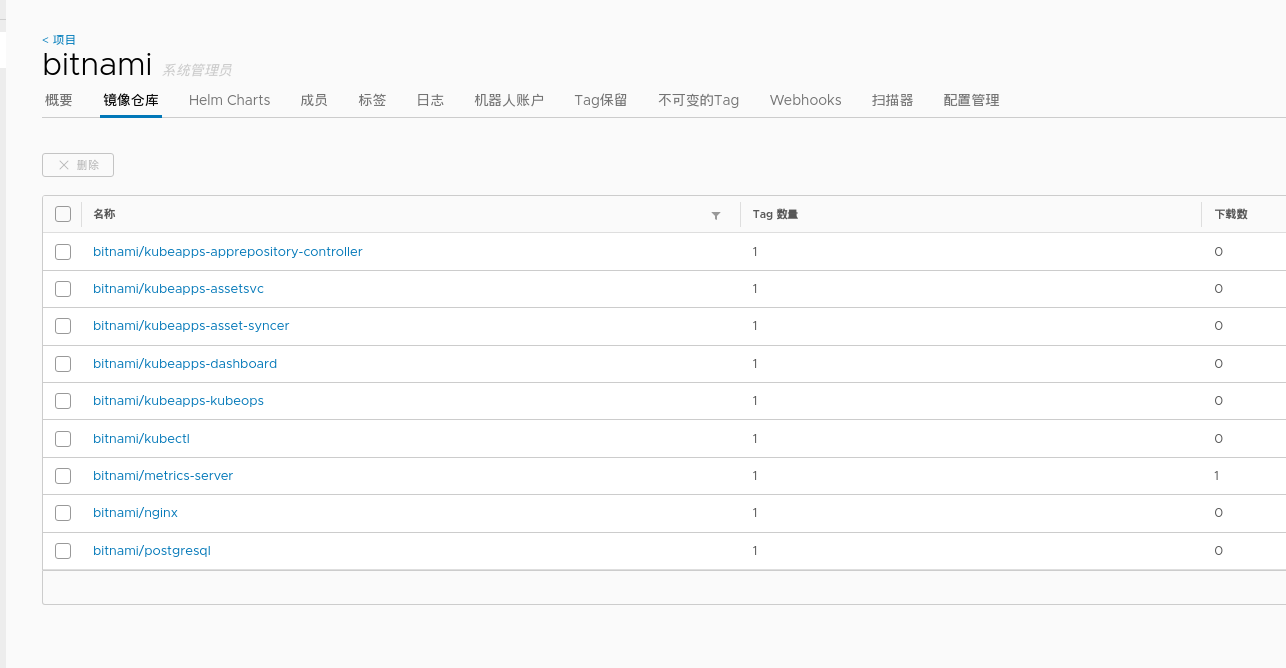The image size is (1286, 668).
Task: Open bitnami/kubeapps-assetsvc repository link
Action: 178,289
